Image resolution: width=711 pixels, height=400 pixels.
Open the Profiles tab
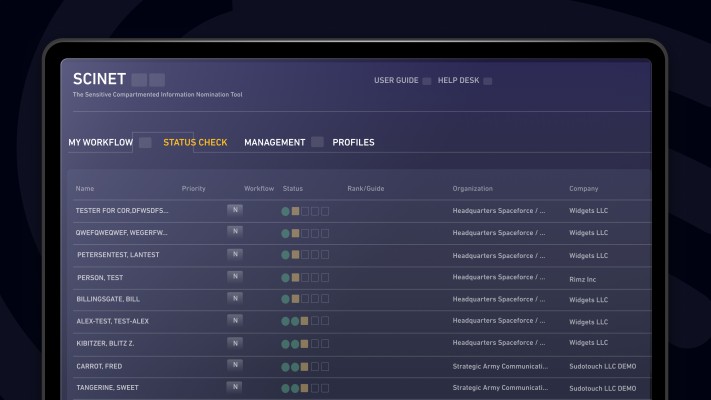[x=353, y=142]
